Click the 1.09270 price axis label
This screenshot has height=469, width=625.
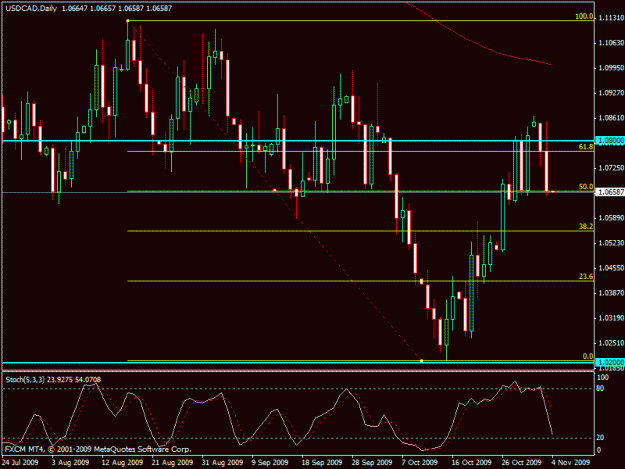click(x=611, y=93)
